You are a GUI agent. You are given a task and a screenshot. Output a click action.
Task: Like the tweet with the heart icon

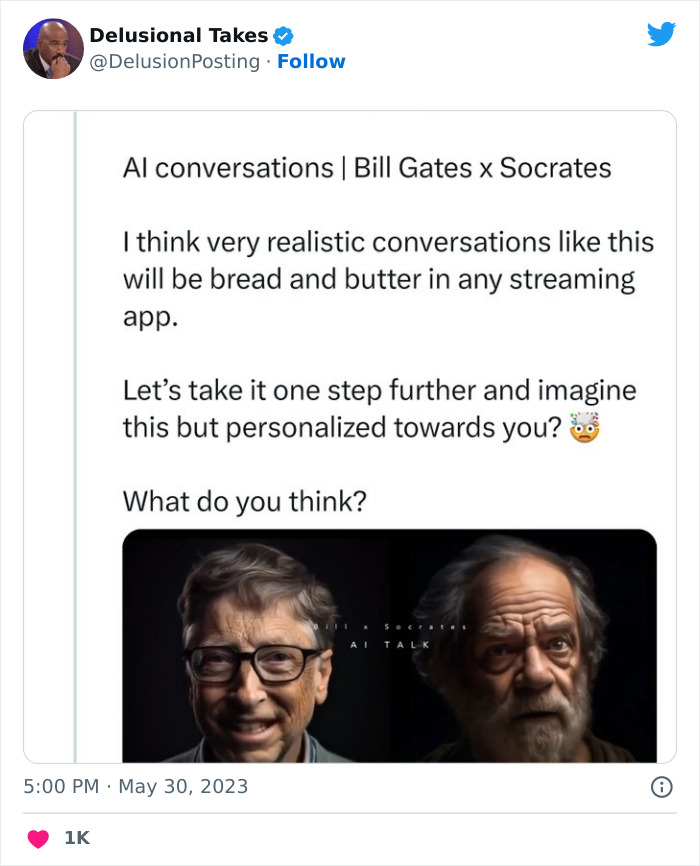tap(37, 838)
